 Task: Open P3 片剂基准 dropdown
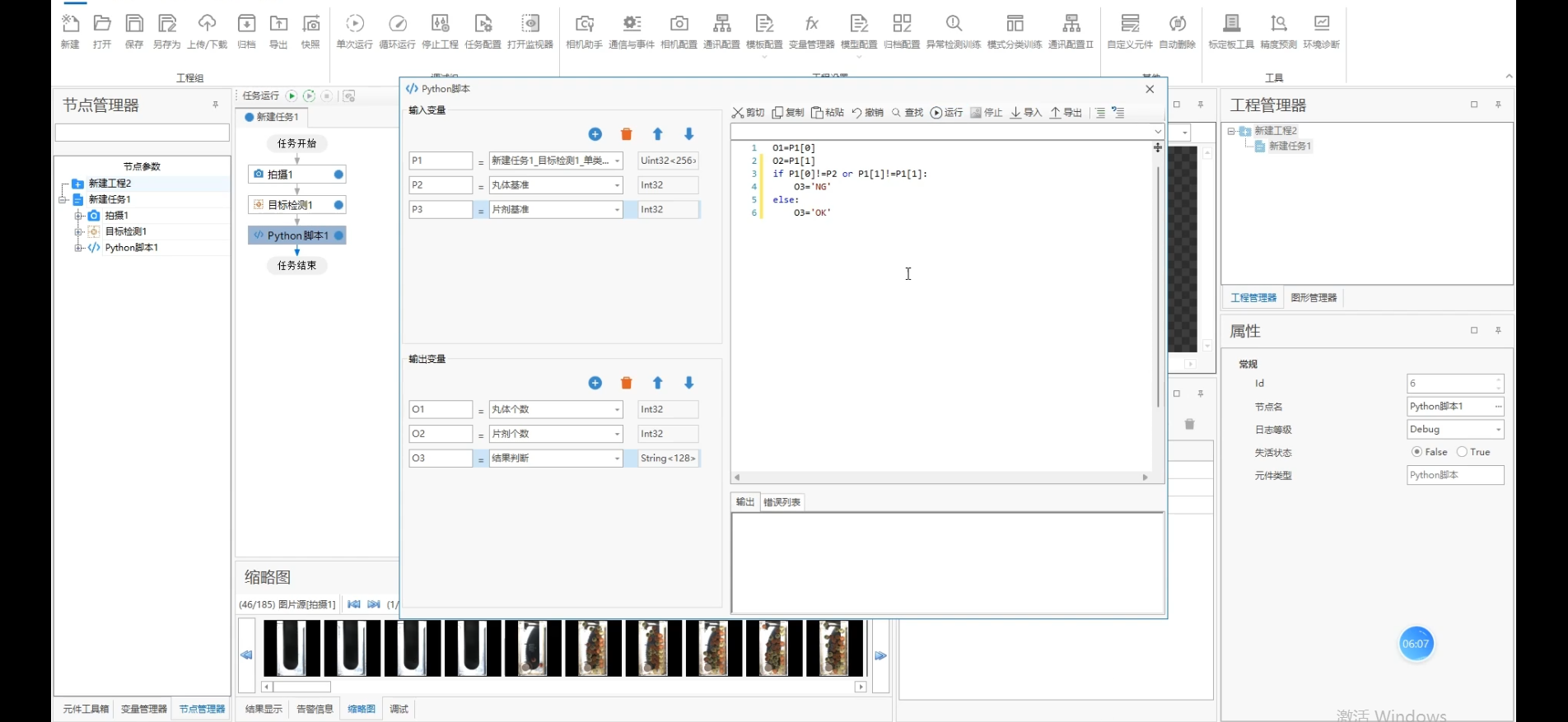(x=617, y=210)
